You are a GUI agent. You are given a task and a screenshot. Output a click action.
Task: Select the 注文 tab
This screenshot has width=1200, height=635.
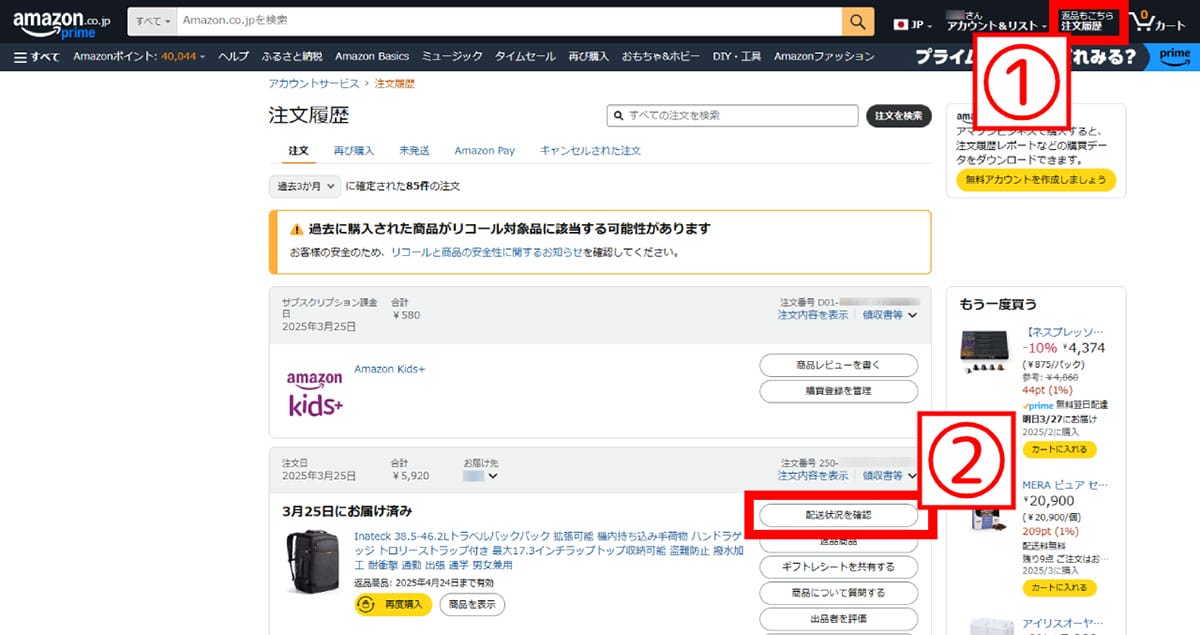[299, 151]
